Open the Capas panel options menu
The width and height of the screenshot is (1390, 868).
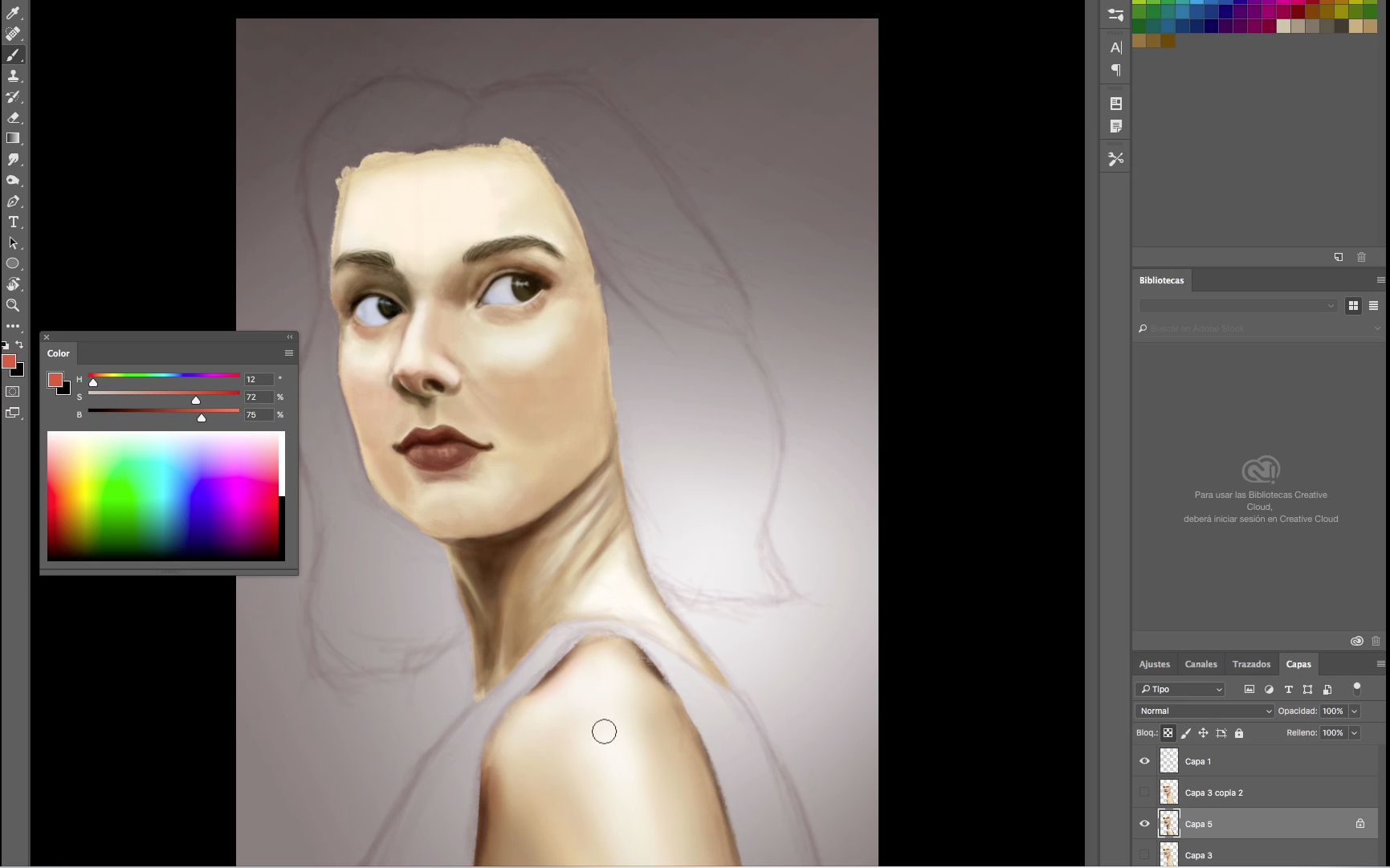pos(1380,664)
